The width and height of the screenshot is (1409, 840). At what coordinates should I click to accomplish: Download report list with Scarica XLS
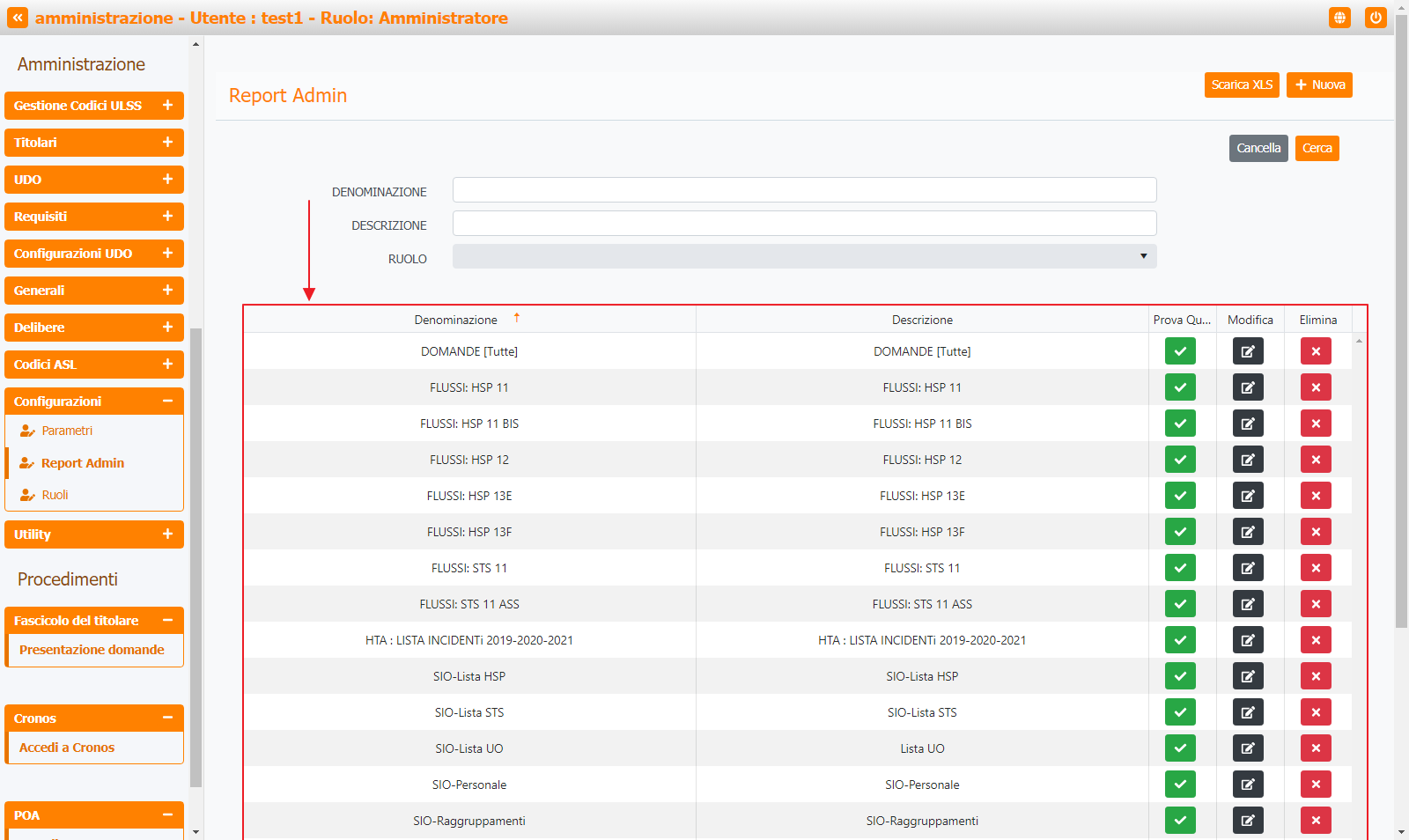click(1241, 85)
